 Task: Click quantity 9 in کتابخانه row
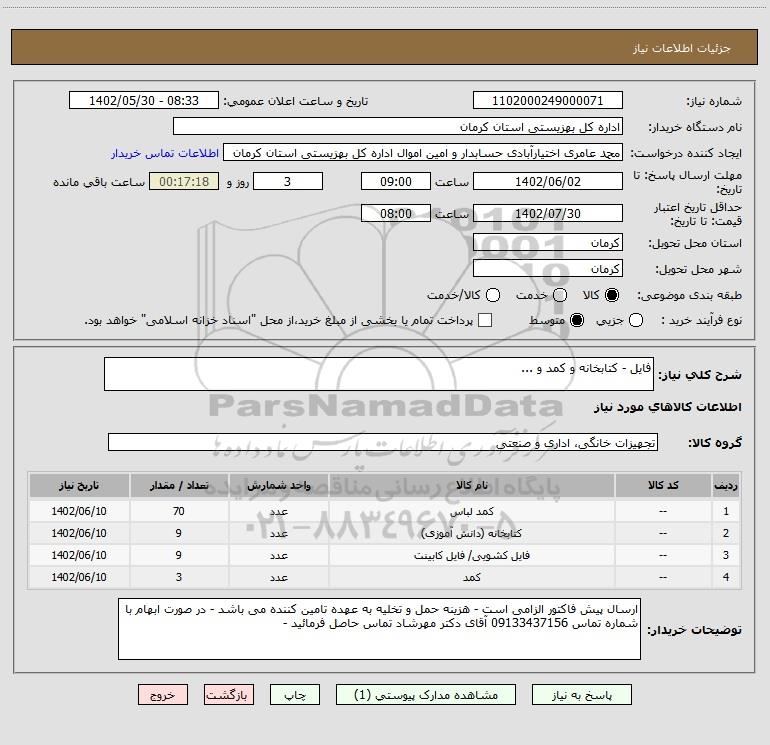pyautogui.click(x=179, y=533)
